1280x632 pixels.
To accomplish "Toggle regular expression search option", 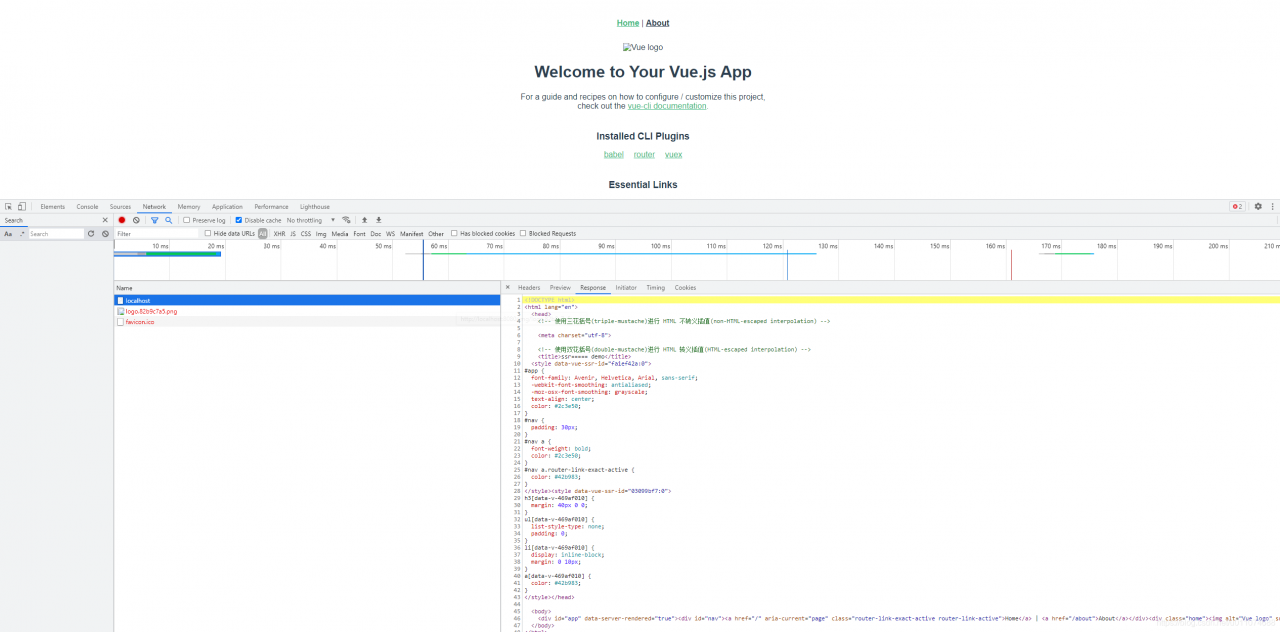I will point(22,234).
